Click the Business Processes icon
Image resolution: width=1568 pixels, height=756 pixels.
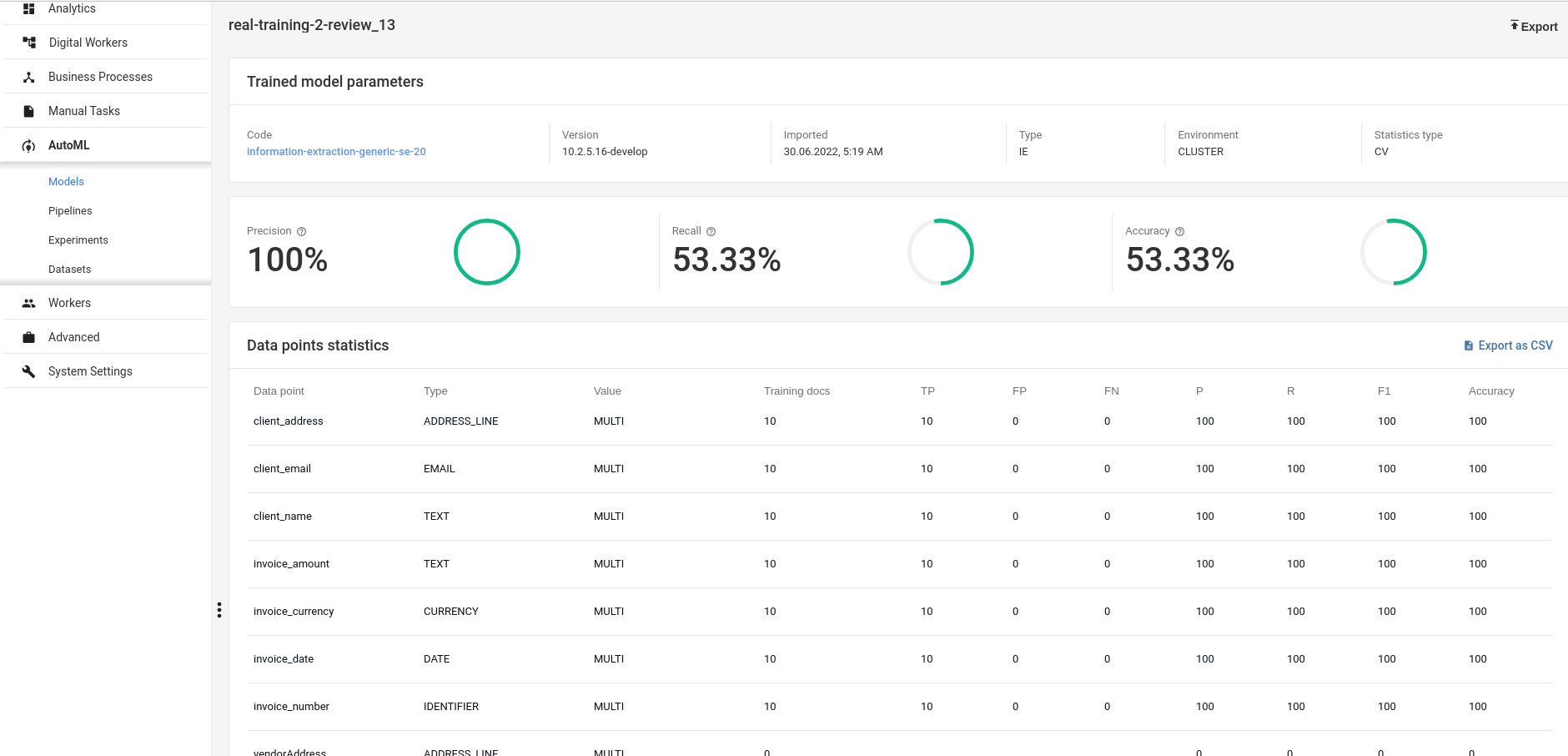click(28, 77)
